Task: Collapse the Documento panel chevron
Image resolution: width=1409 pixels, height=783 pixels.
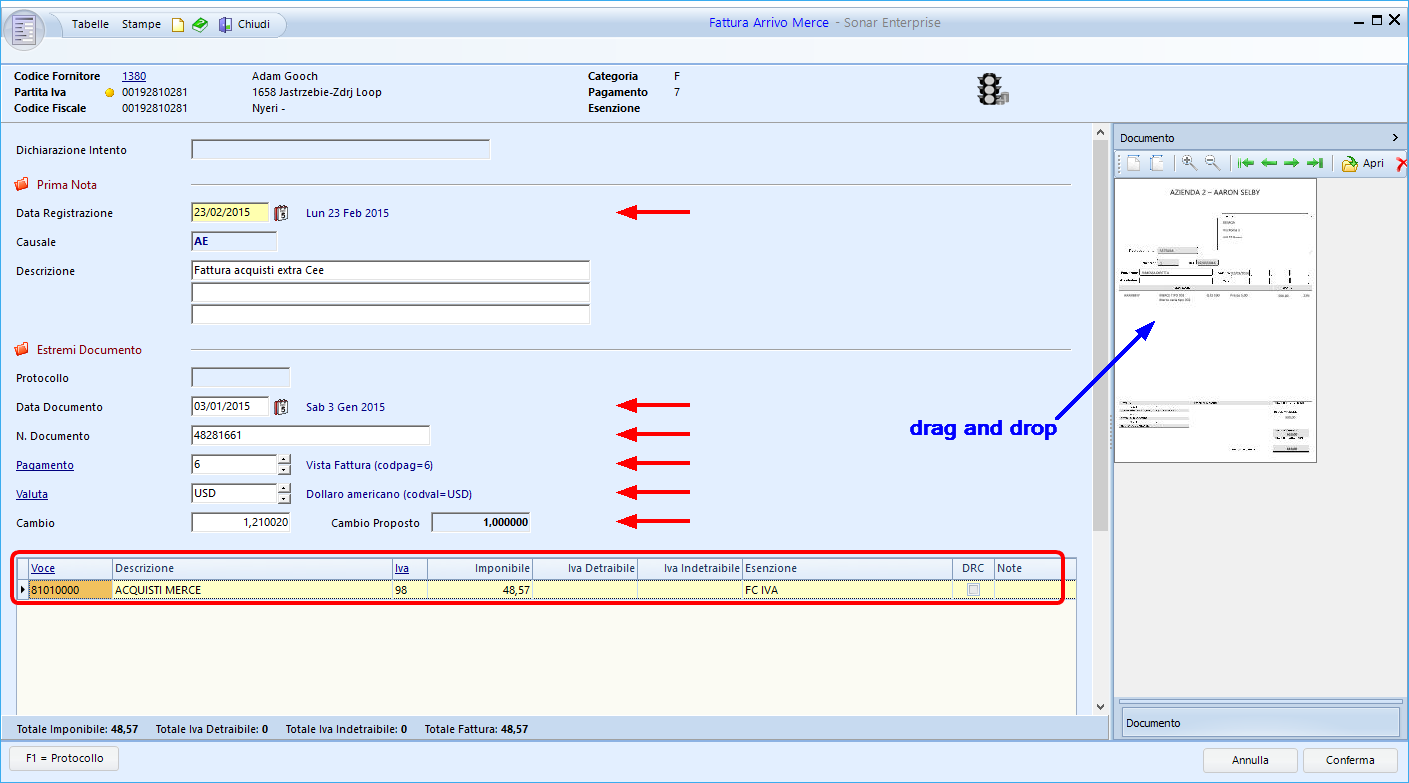Action: coord(1395,138)
